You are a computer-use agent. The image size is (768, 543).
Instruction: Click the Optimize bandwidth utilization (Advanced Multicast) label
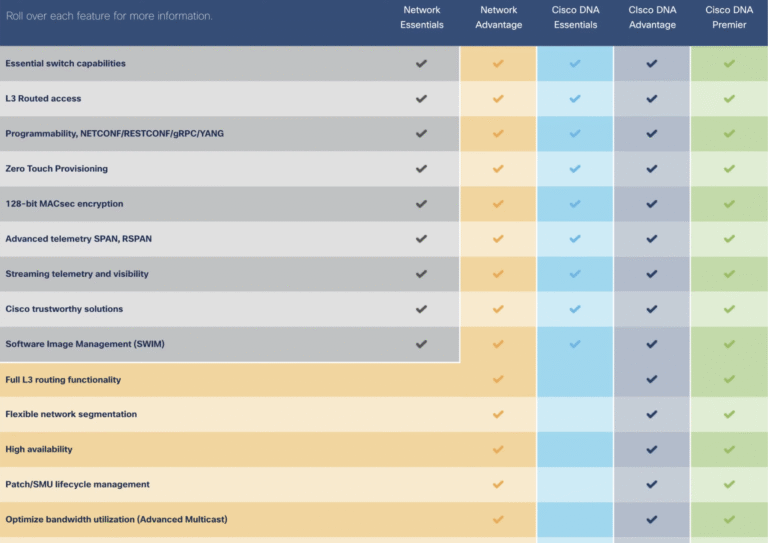click(x=116, y=519)
